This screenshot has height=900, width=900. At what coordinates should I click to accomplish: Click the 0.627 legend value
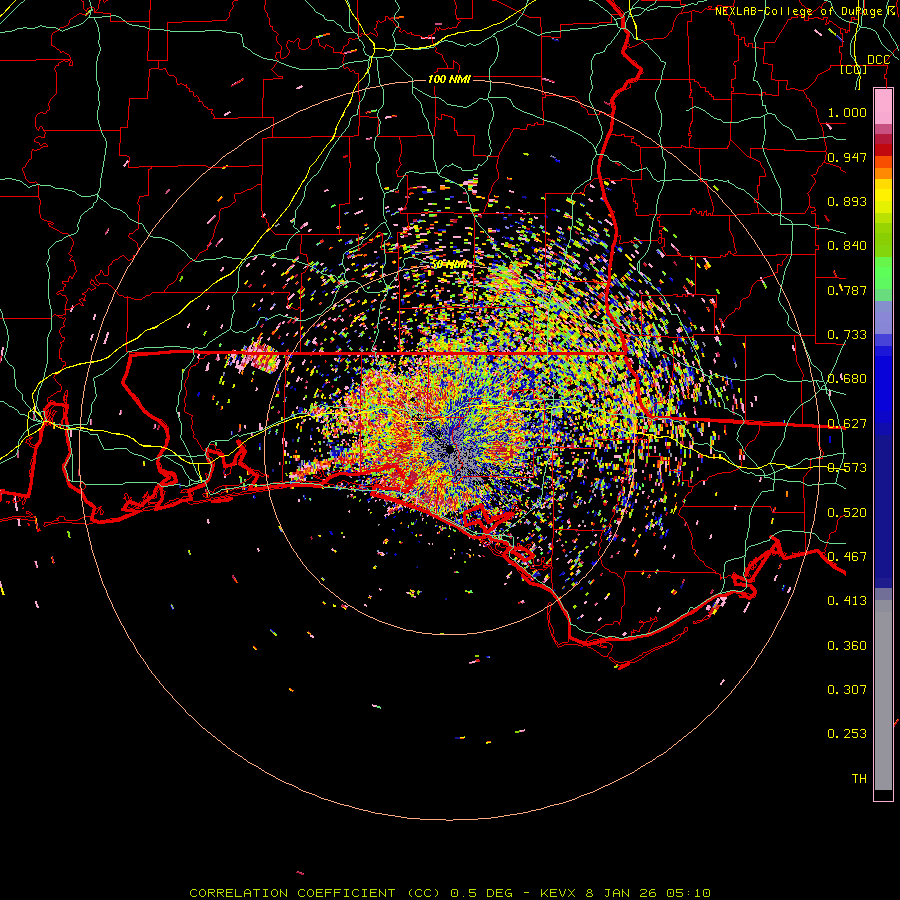[847, 424]
